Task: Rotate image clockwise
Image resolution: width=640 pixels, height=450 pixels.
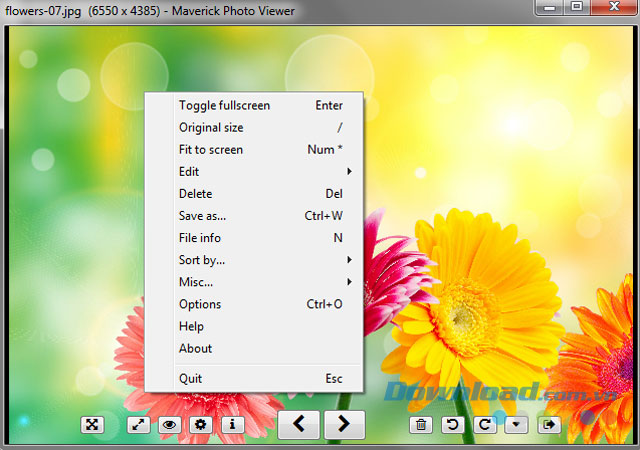Action: pos(485,425)
